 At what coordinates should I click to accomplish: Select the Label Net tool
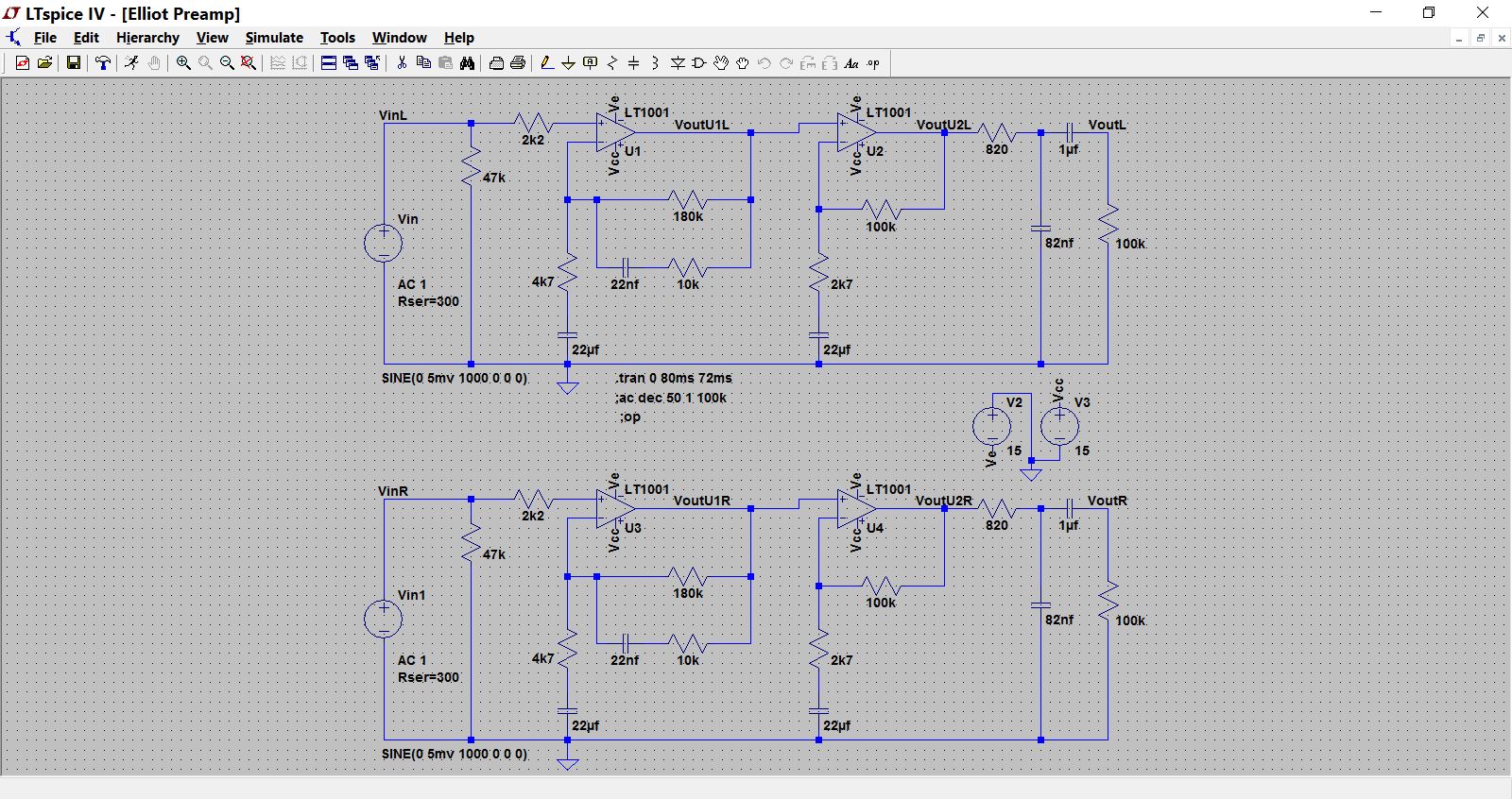[591, 63]
